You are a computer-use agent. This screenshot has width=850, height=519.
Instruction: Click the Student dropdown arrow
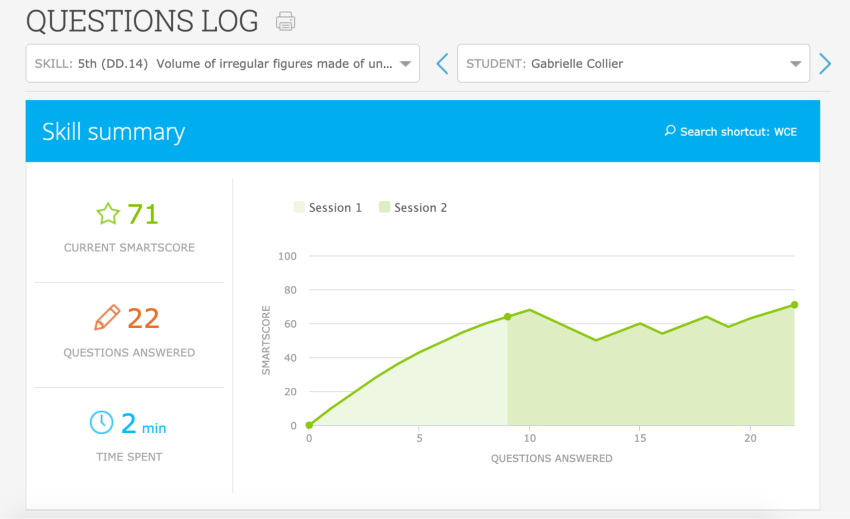pos(795,64)
